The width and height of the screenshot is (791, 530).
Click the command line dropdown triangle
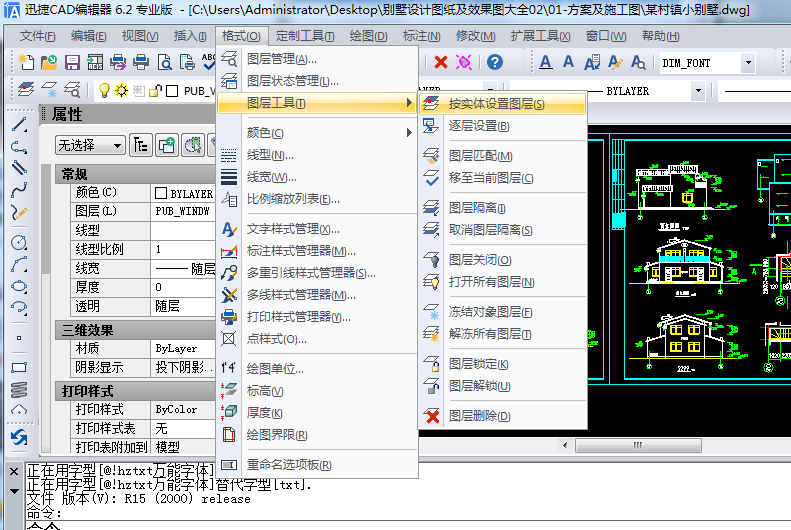[x=14, y=491]
